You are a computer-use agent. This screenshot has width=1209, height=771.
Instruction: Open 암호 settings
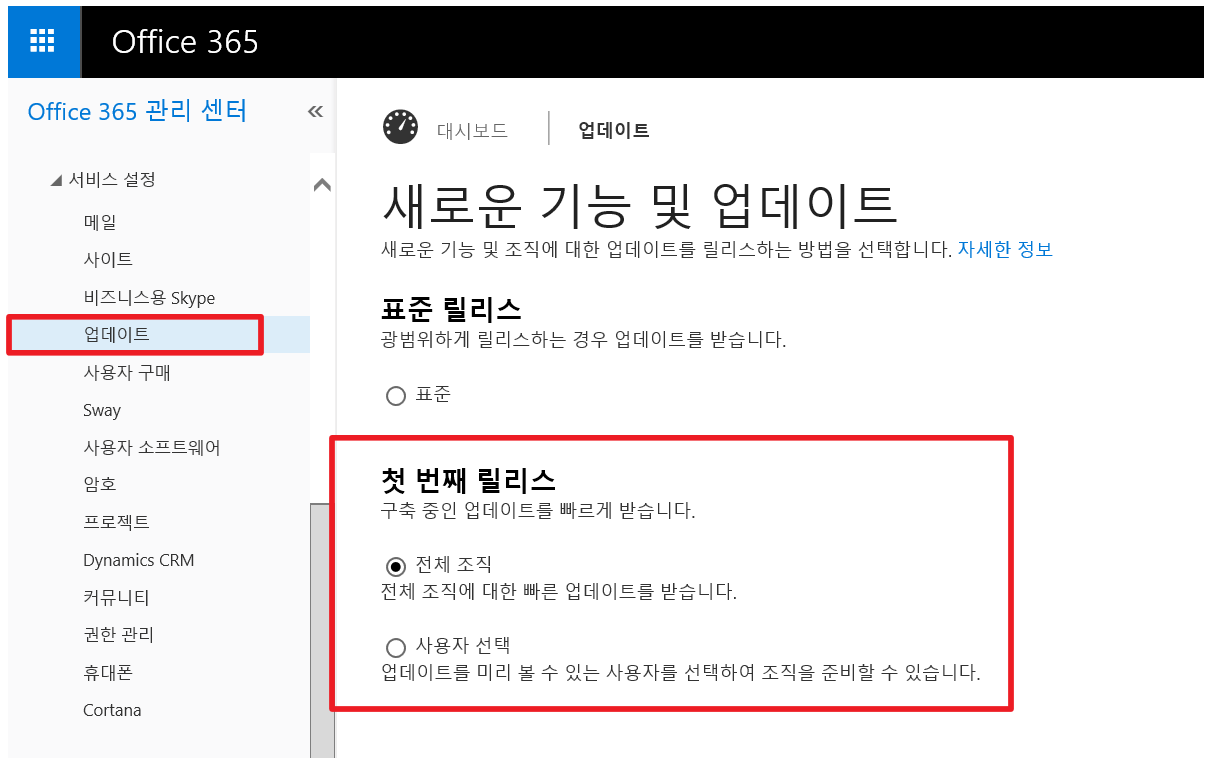[x=100, y=484]
